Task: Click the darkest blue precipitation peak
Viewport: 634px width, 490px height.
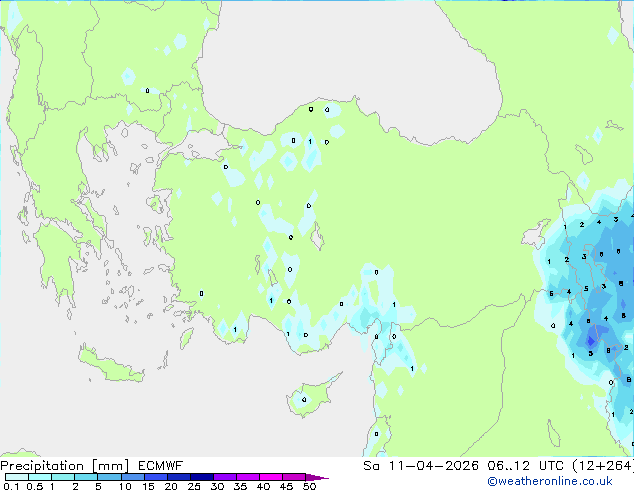Action: [x=591, y=341]
